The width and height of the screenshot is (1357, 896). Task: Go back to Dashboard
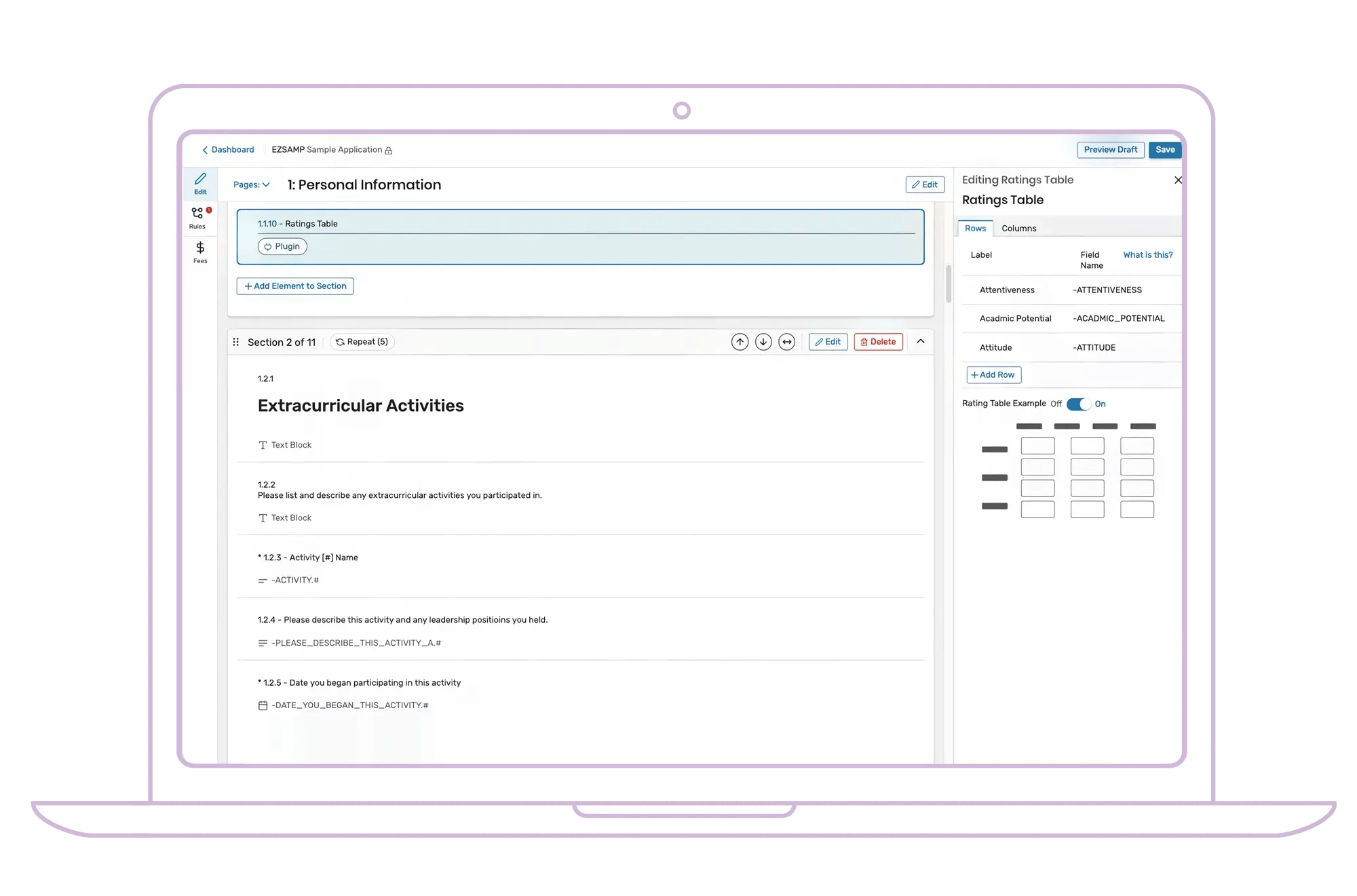coord(228,150)
